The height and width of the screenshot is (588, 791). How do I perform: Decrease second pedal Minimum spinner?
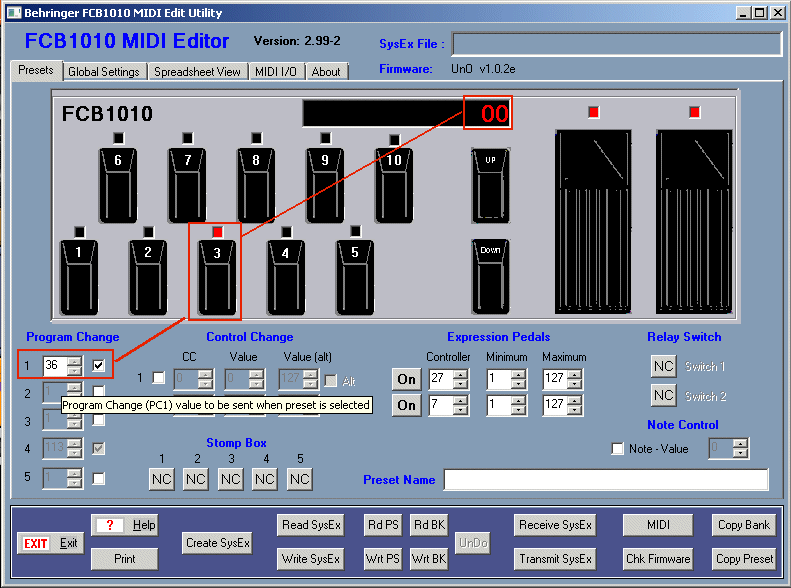tap(518, 410)
